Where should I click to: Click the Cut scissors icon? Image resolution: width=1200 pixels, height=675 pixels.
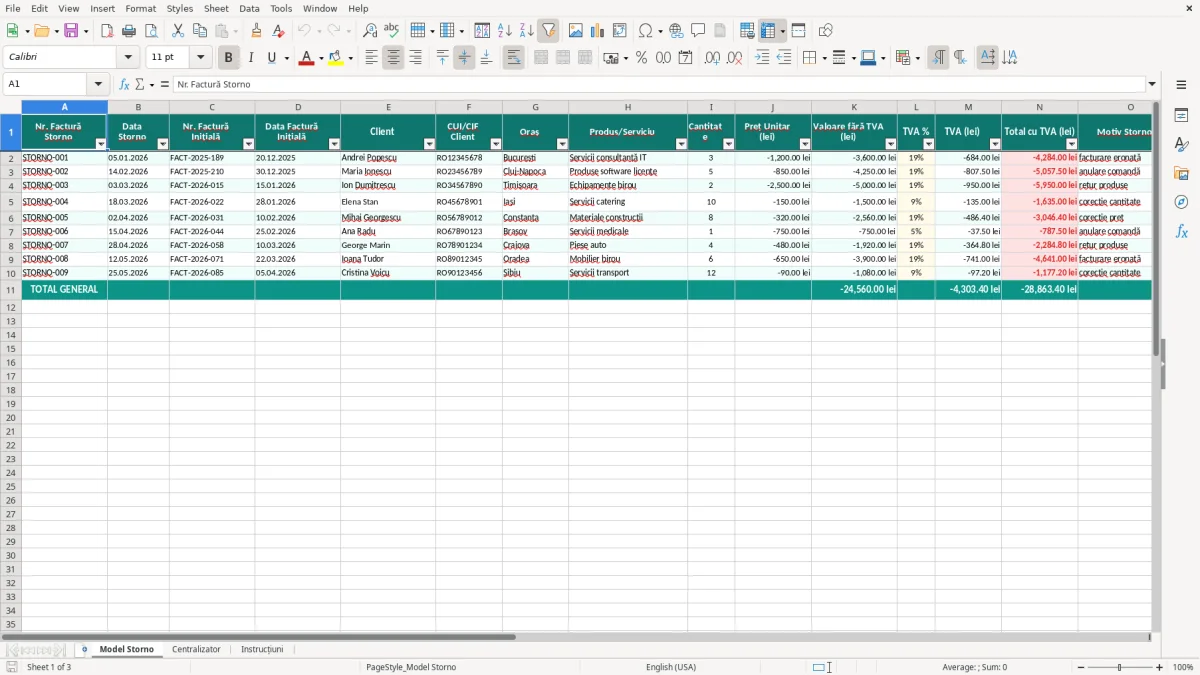178,31
